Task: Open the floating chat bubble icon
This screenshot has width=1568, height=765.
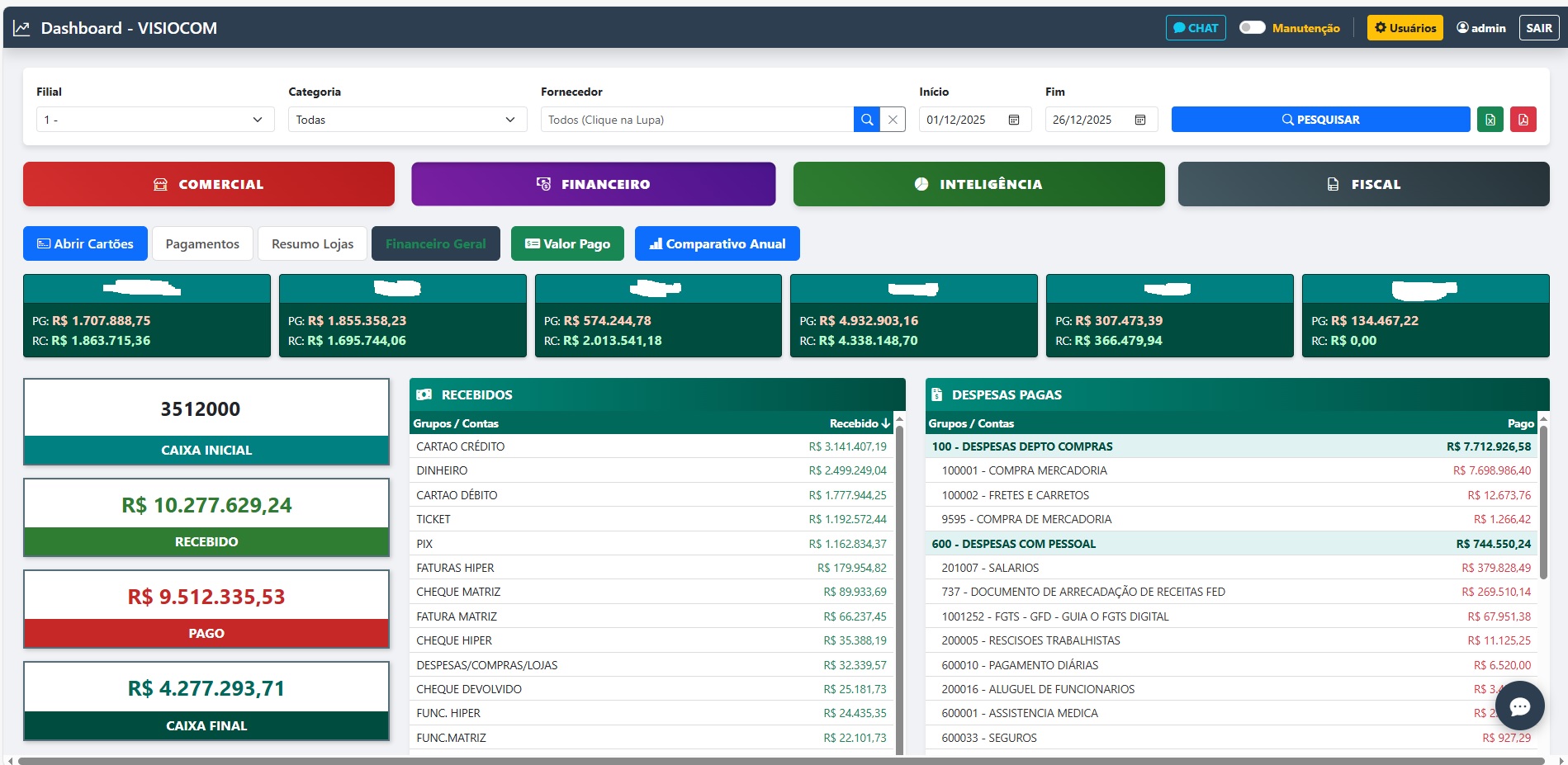Action: [1519, 706]
